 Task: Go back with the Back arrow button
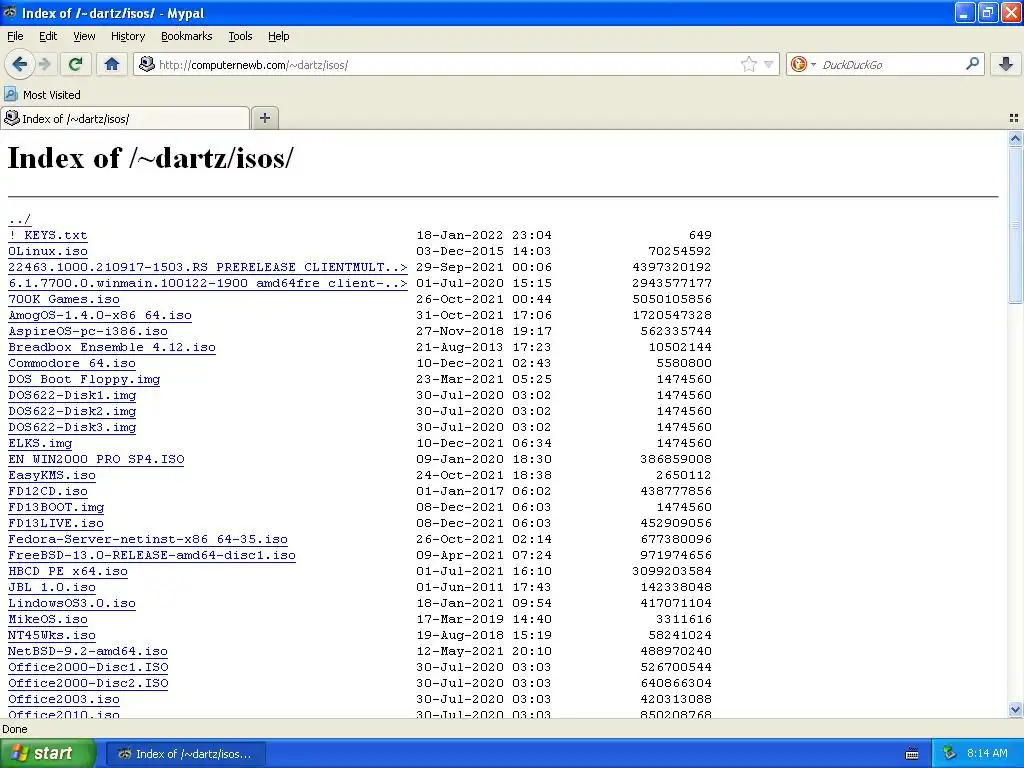click(20, 64)
